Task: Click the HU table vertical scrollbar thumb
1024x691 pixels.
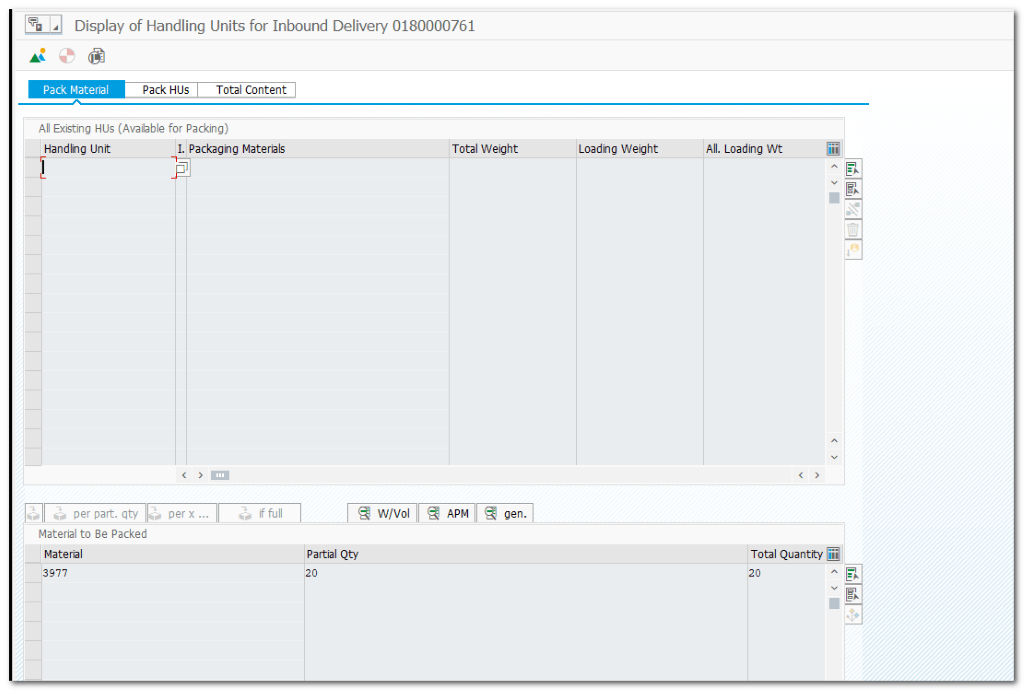Action: tap(834, 197)
